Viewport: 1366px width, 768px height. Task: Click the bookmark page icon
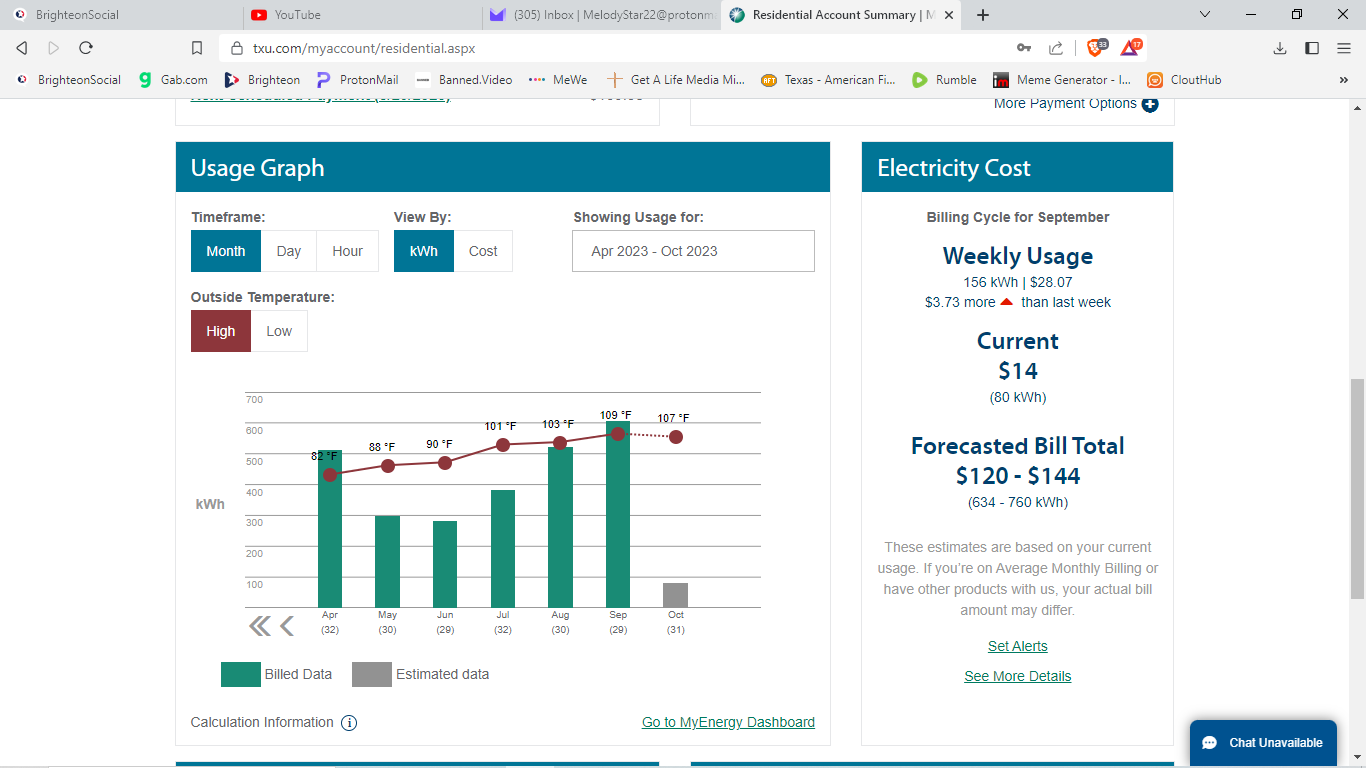click(197, 48)
